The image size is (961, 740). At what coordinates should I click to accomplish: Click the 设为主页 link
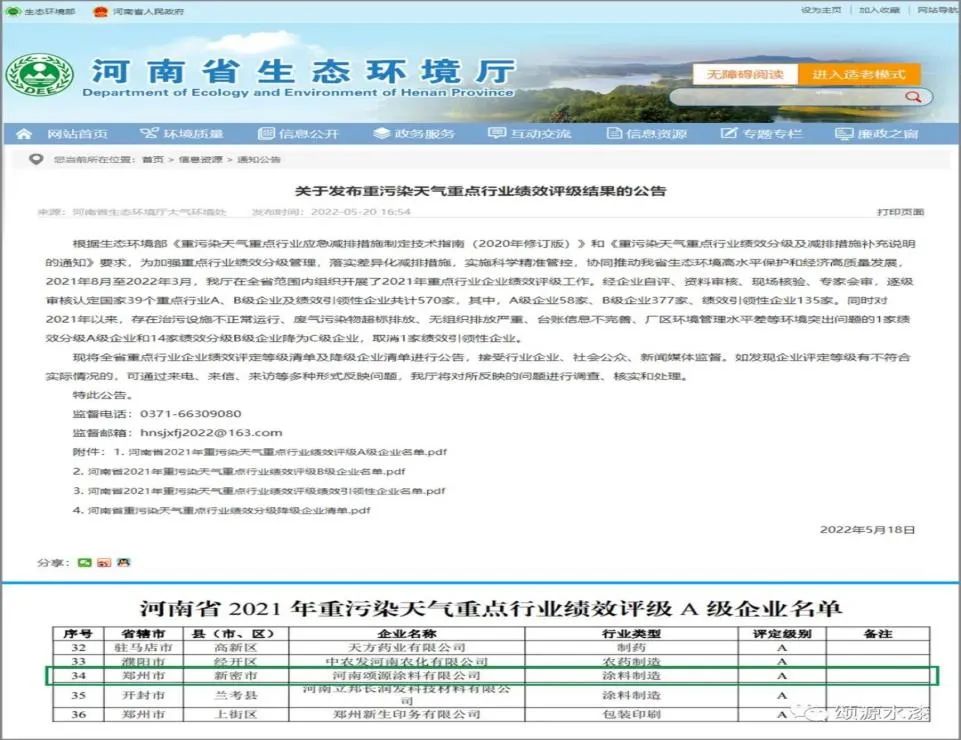coord(821,10)
